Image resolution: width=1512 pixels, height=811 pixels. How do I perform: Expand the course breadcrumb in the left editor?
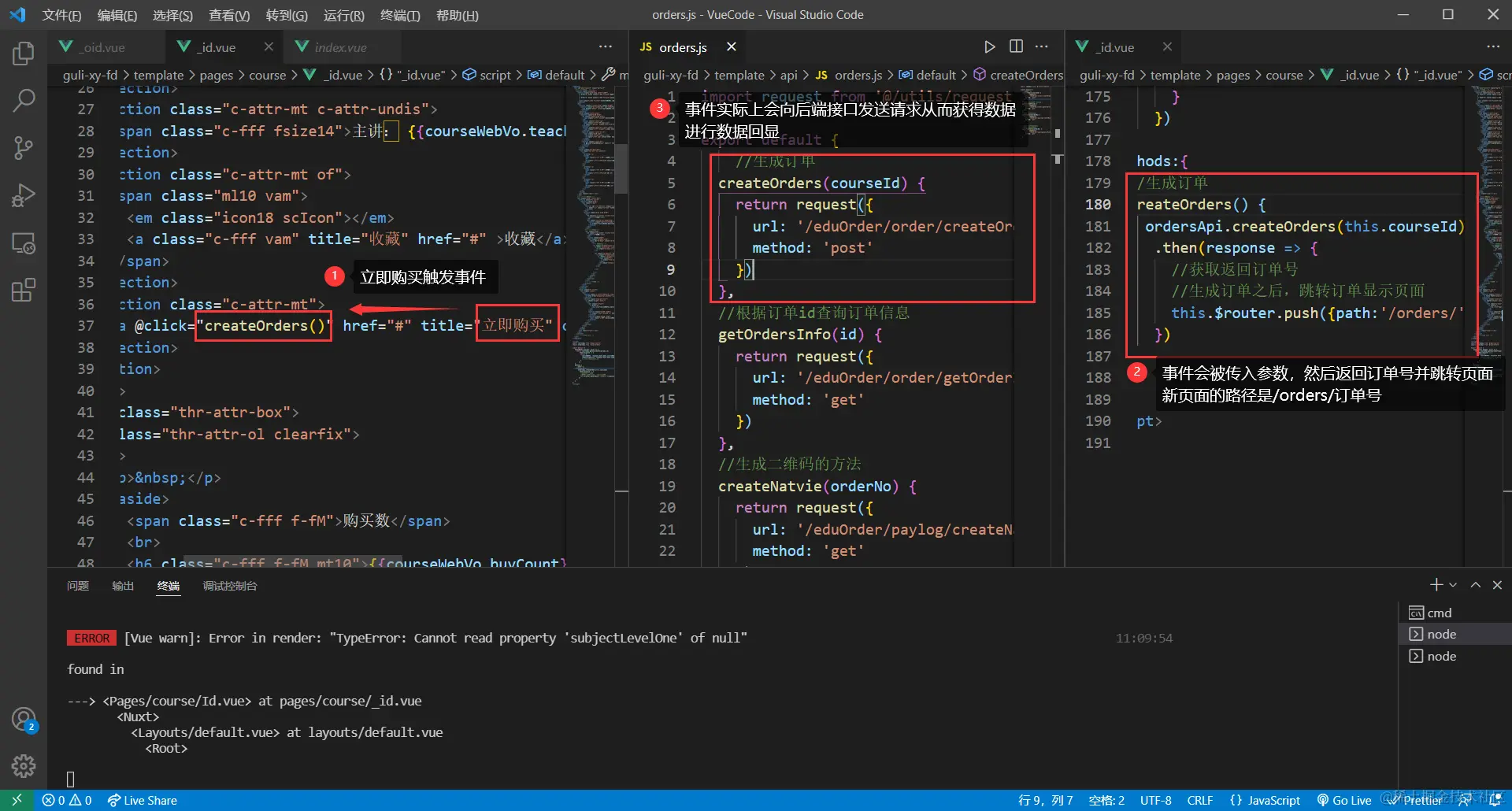click(268, 75)
